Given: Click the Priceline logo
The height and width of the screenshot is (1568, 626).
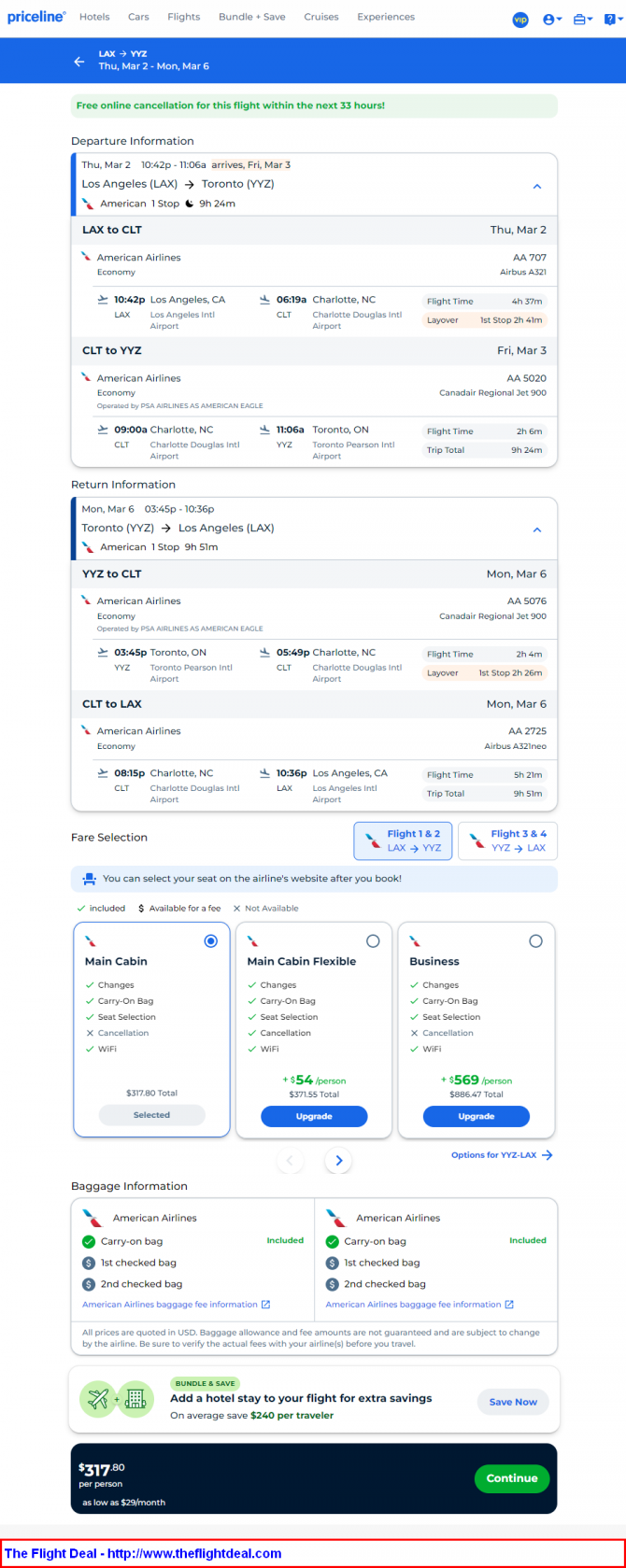Looking at the screenshot, I should [x=36, y=17].
